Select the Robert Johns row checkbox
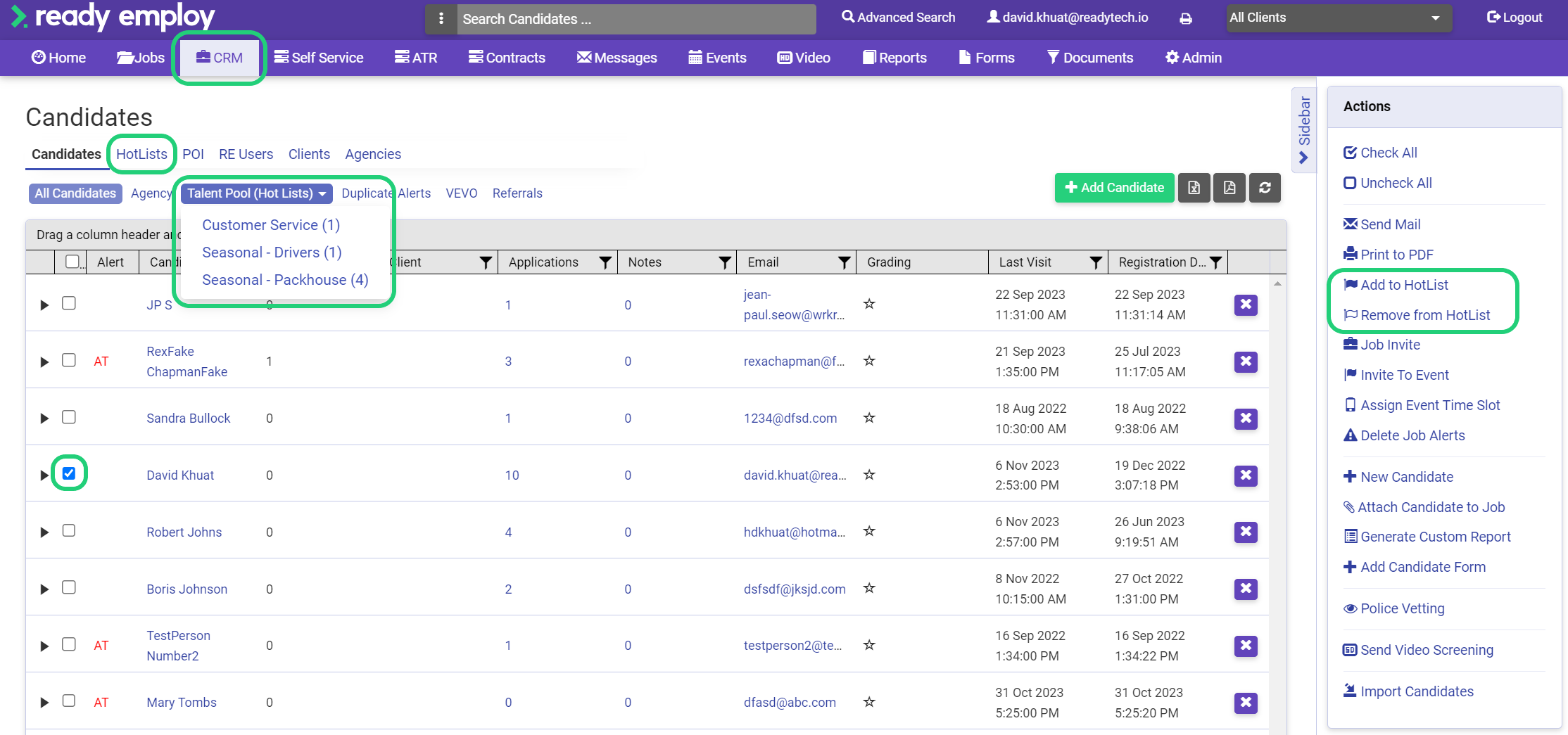Image resolution: width=1568 pixels, height=735 pixels. coord(69,530)
